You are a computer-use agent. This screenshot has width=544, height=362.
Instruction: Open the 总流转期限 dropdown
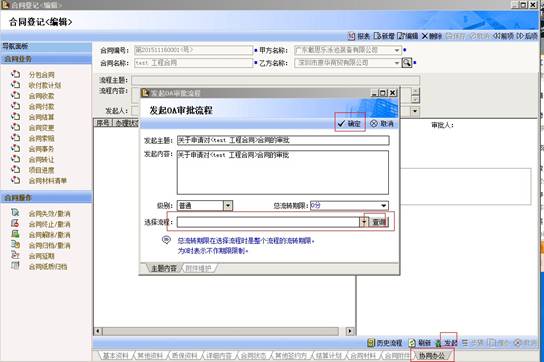coord(383,205)
